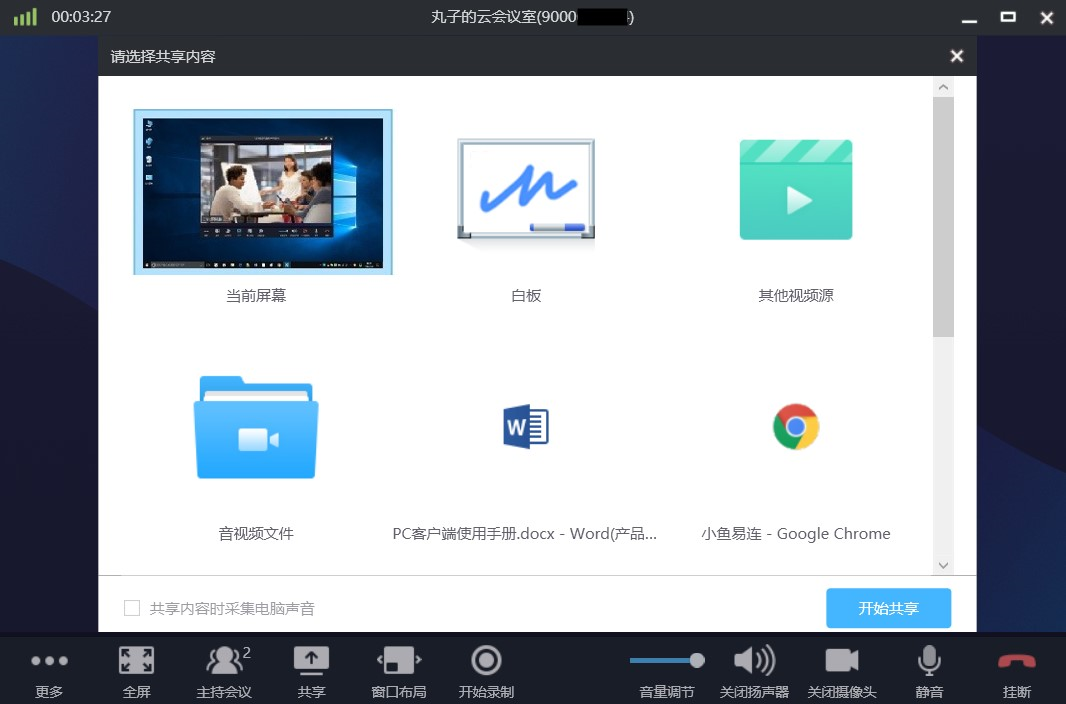Click the 开始共享 button

[889, 608]
